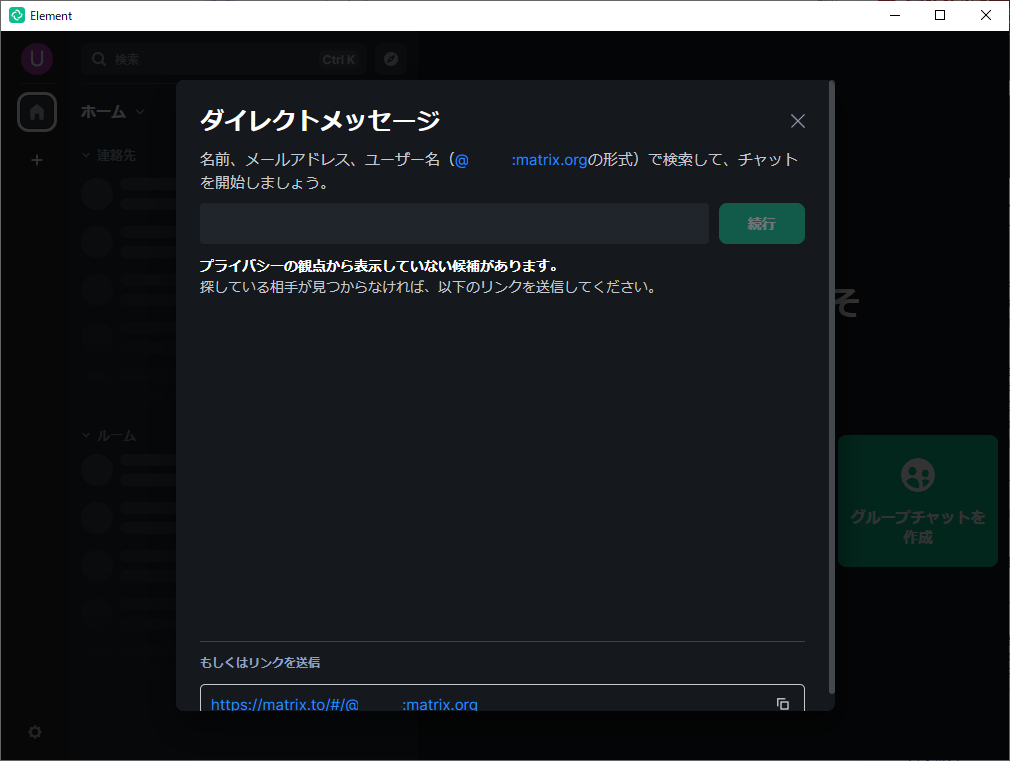Click the search magnifier icon
The height and width of the screenshot is (761, 1010).
tap(98, 59)
